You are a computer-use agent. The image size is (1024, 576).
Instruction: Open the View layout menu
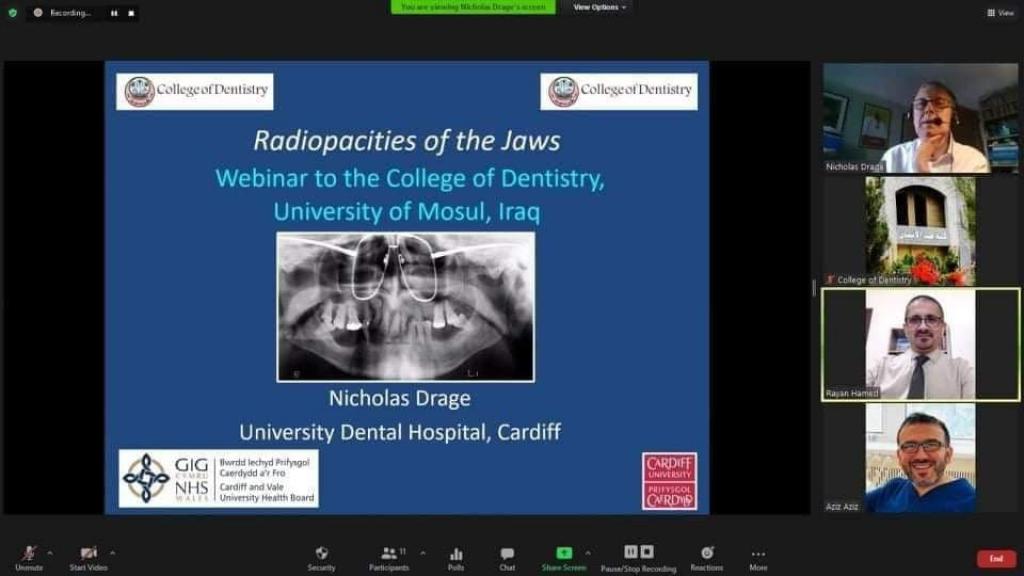1000,13
